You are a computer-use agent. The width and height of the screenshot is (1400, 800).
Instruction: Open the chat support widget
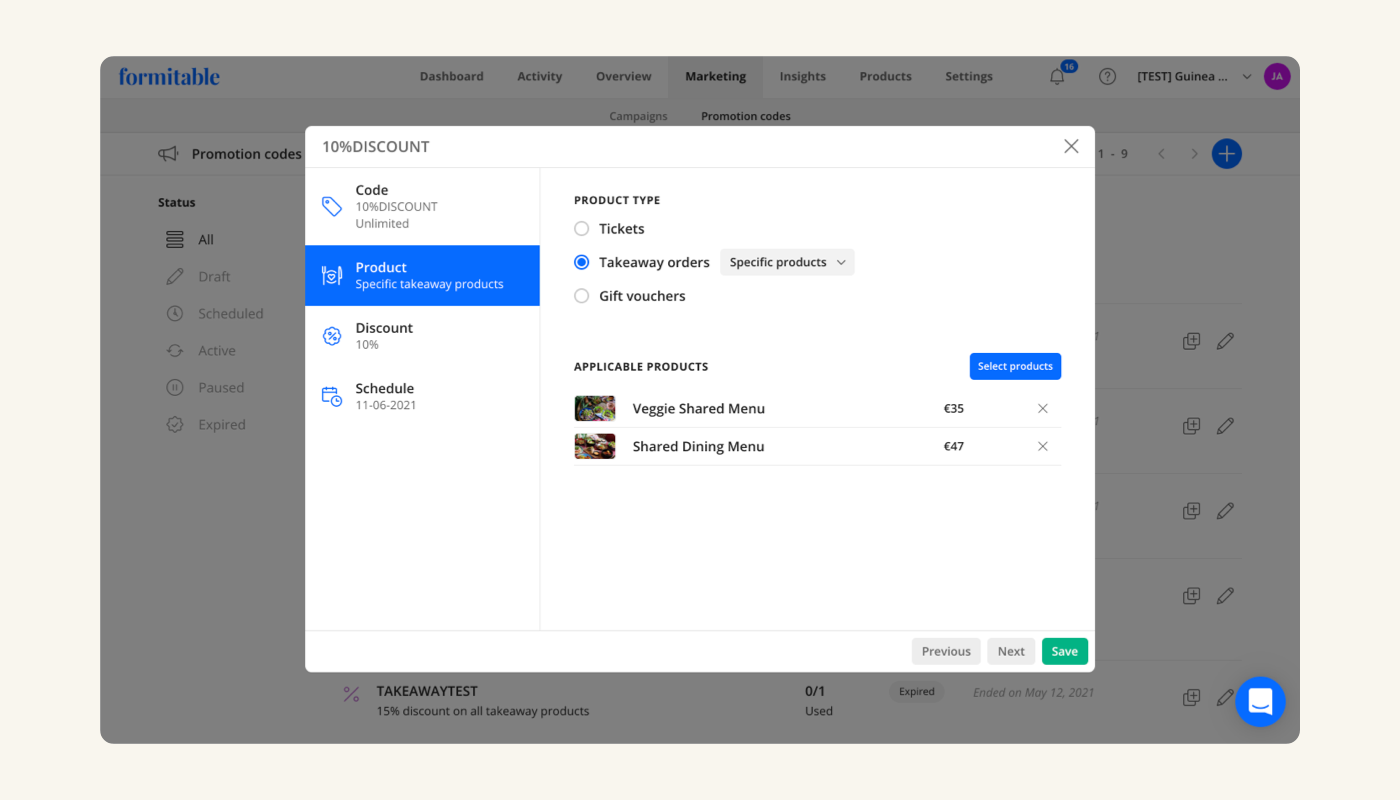point(1260,702)
